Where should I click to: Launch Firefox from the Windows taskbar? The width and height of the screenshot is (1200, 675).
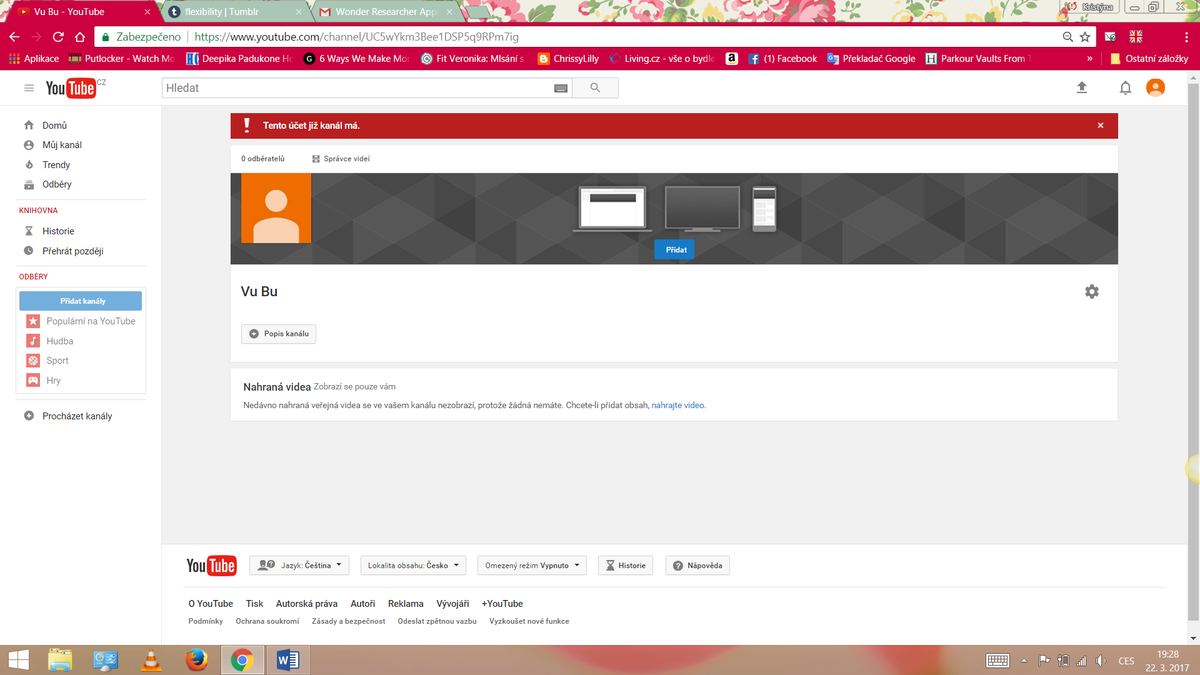tap(196, 659)
